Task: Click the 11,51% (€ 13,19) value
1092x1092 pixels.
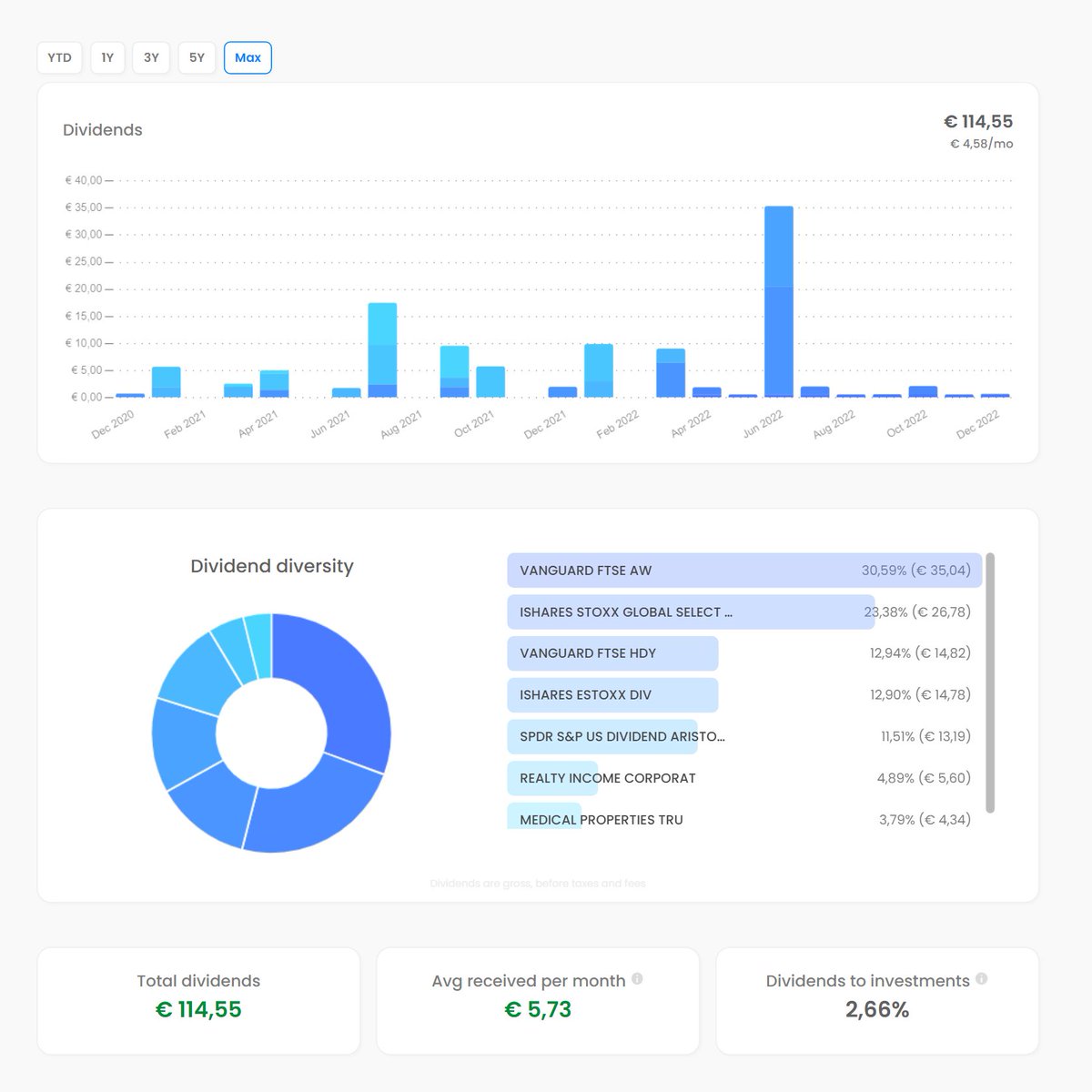Action: [x=925, y=736]
